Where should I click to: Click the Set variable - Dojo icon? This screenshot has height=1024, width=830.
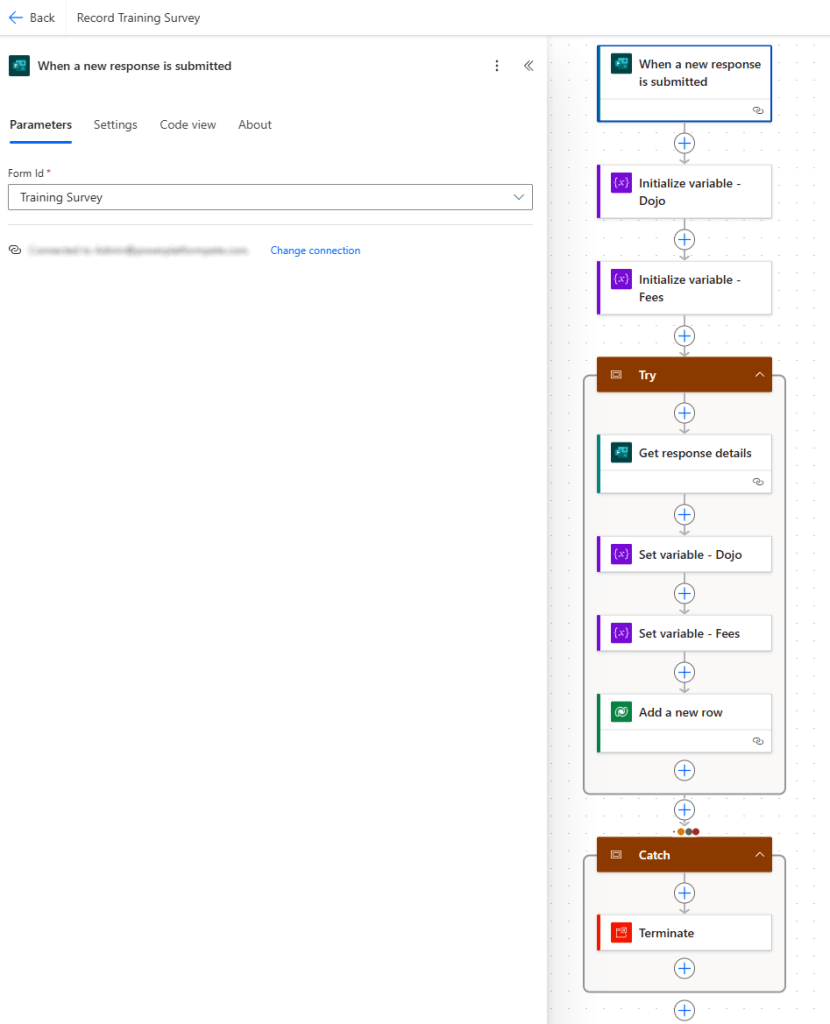[621, 554]
